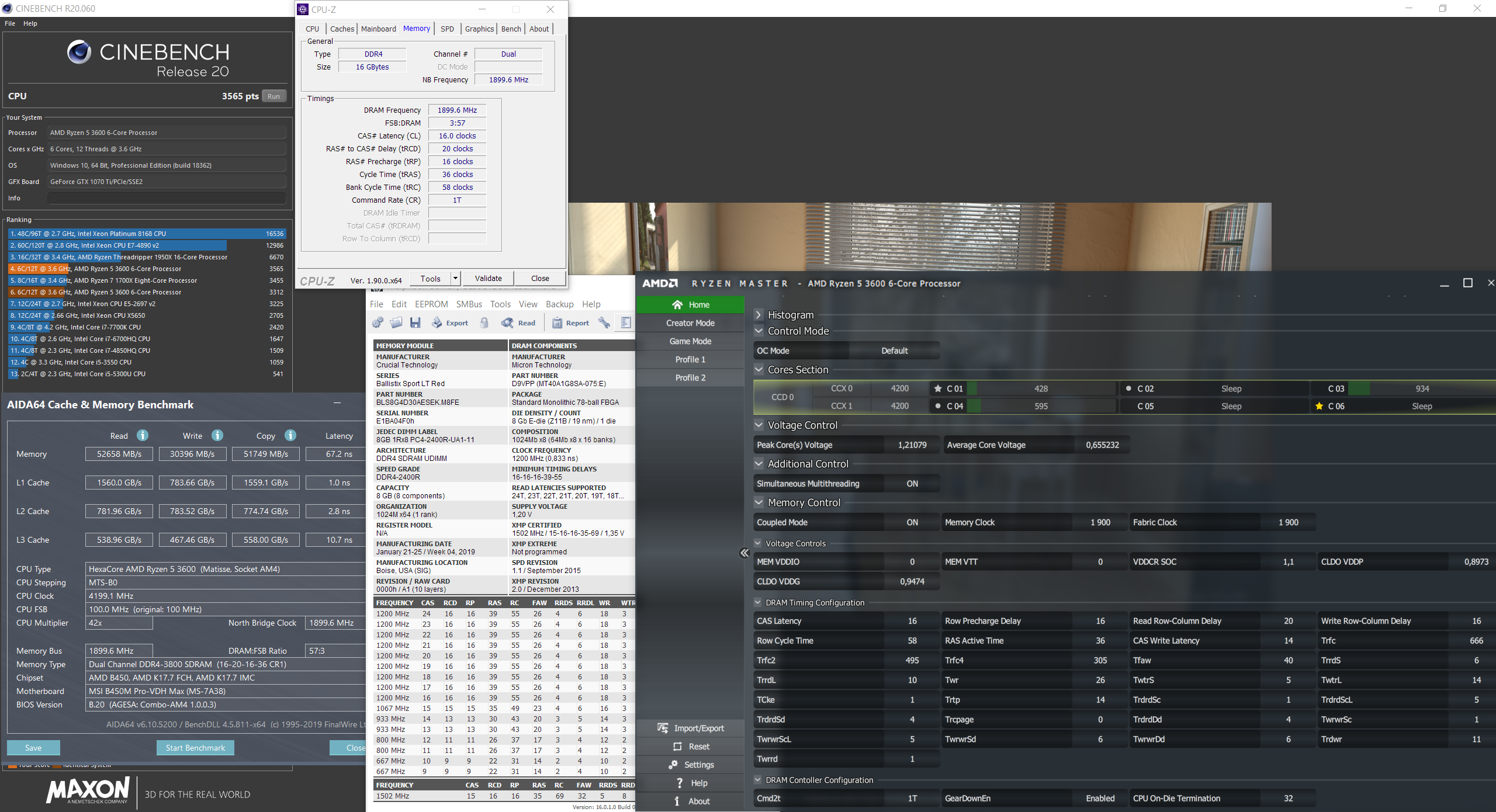The image size is (1496, 812).
Task: Expand the Histogram section
Action: point(759,315)
